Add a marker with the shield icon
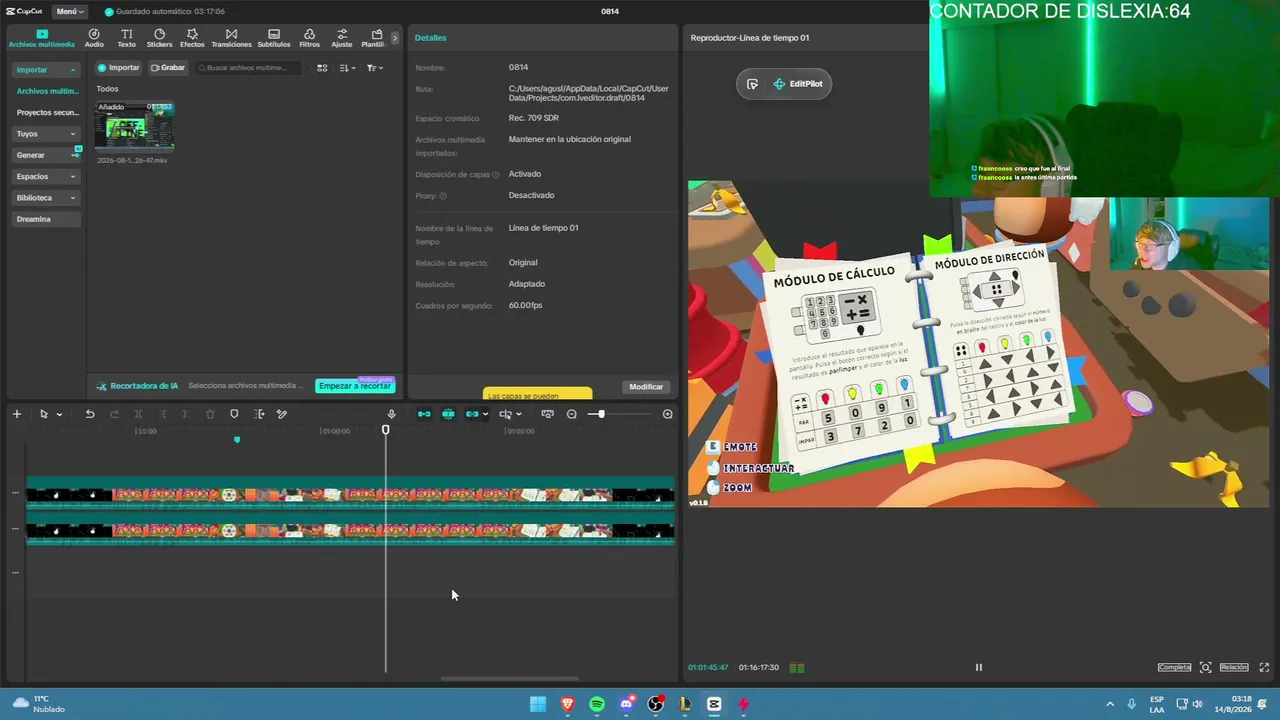This screenshot has width=1280, height=720. click(x=234, y=414)
